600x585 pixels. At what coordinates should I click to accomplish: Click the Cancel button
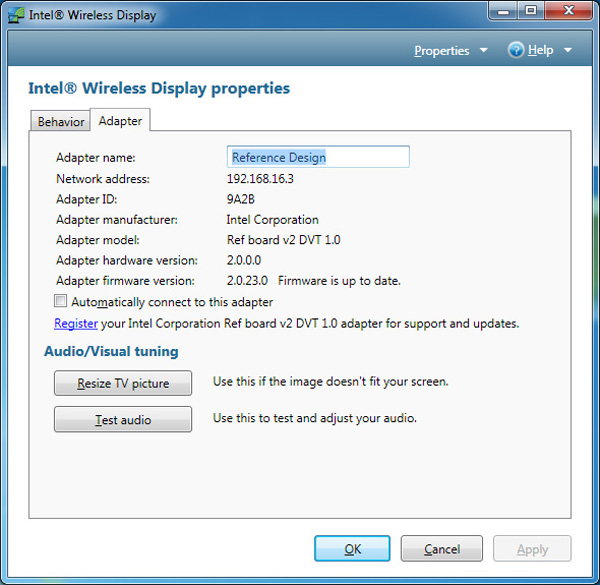(x=442, y=549)
